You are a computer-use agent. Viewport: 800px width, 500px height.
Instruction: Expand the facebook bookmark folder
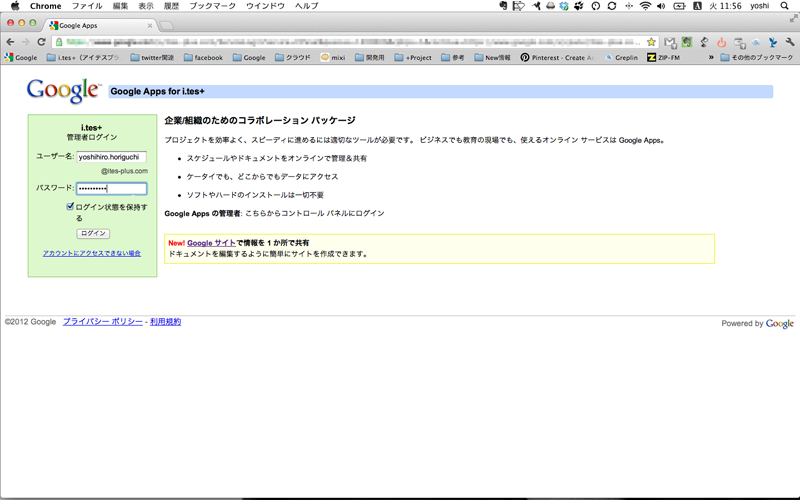(203, 58)
